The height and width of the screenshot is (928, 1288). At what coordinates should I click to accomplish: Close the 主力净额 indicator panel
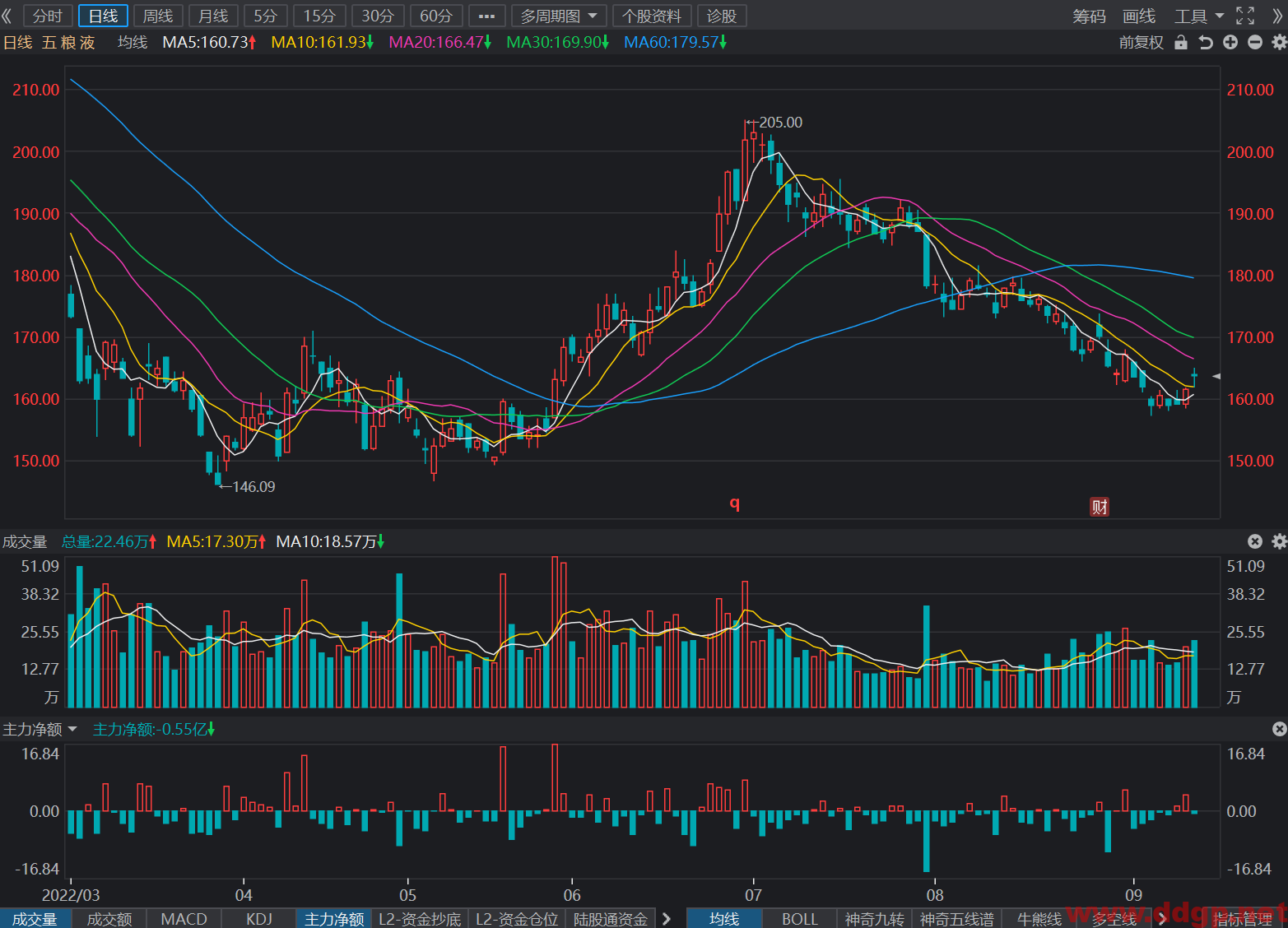tap(1279, 729)
